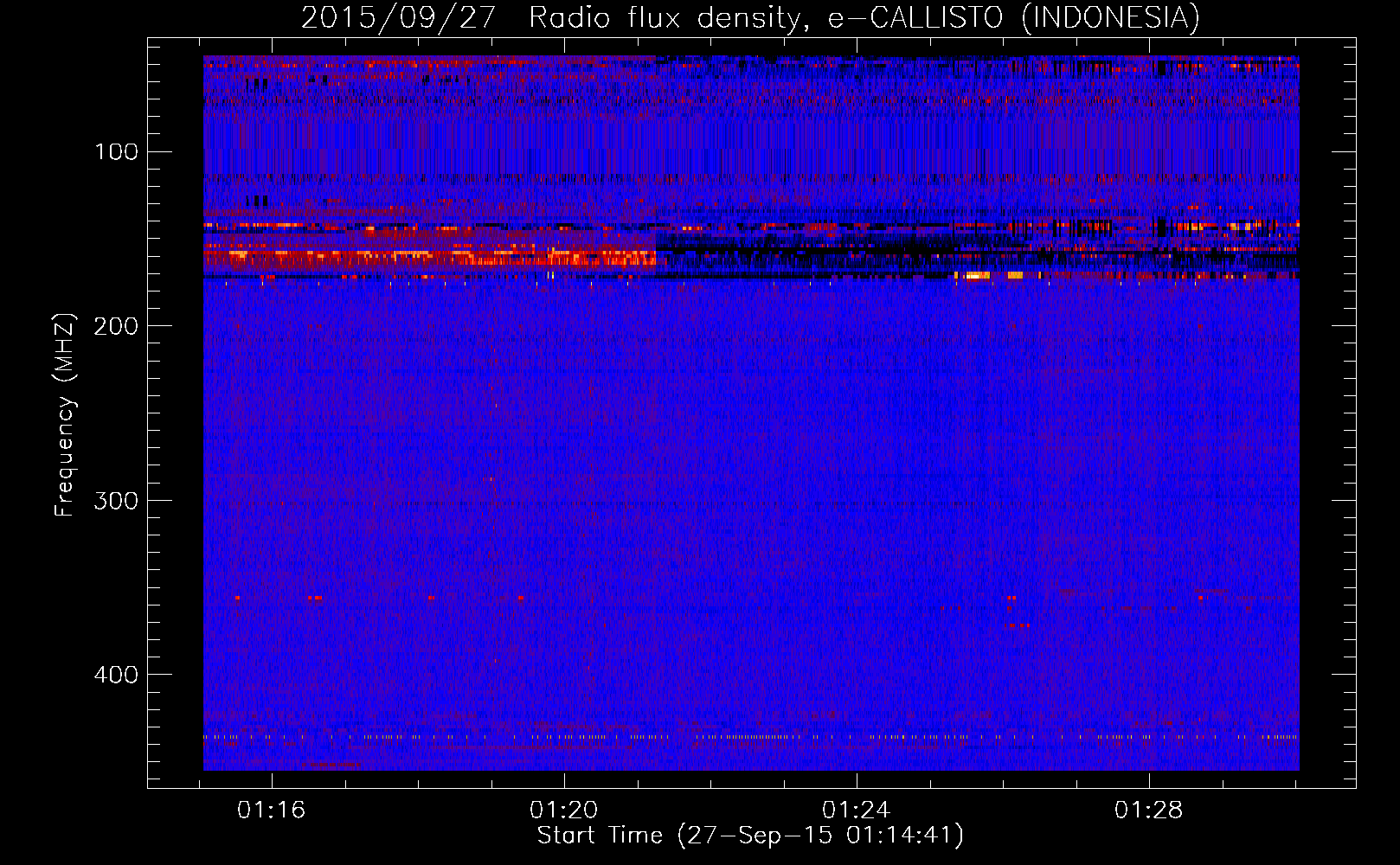Click the plot title 'Radio flux density, e-CALLISTO (INDONESIA)'
1400x865 pixels.
(864, 18)
